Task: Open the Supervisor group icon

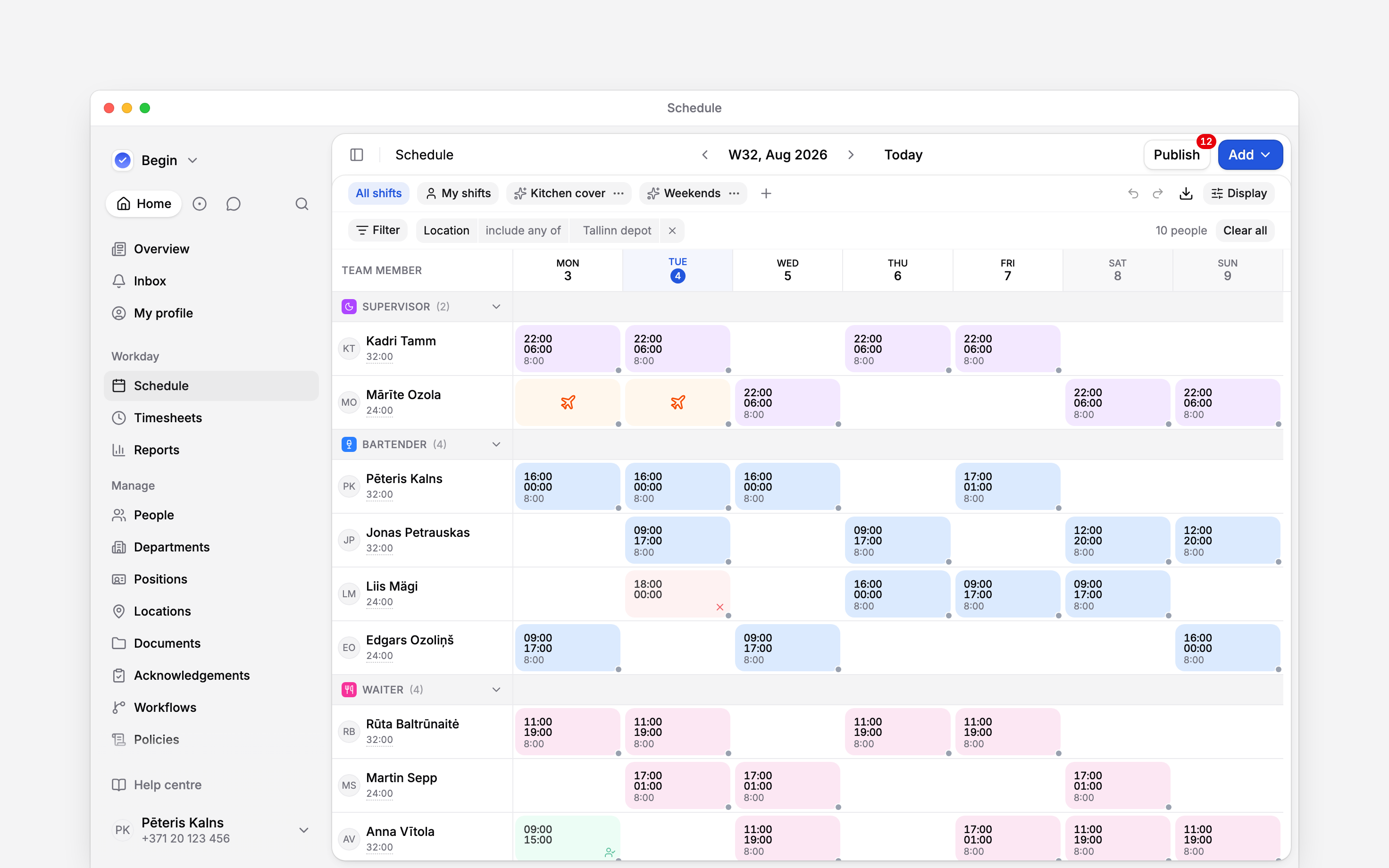Action: tap(349, 307)
